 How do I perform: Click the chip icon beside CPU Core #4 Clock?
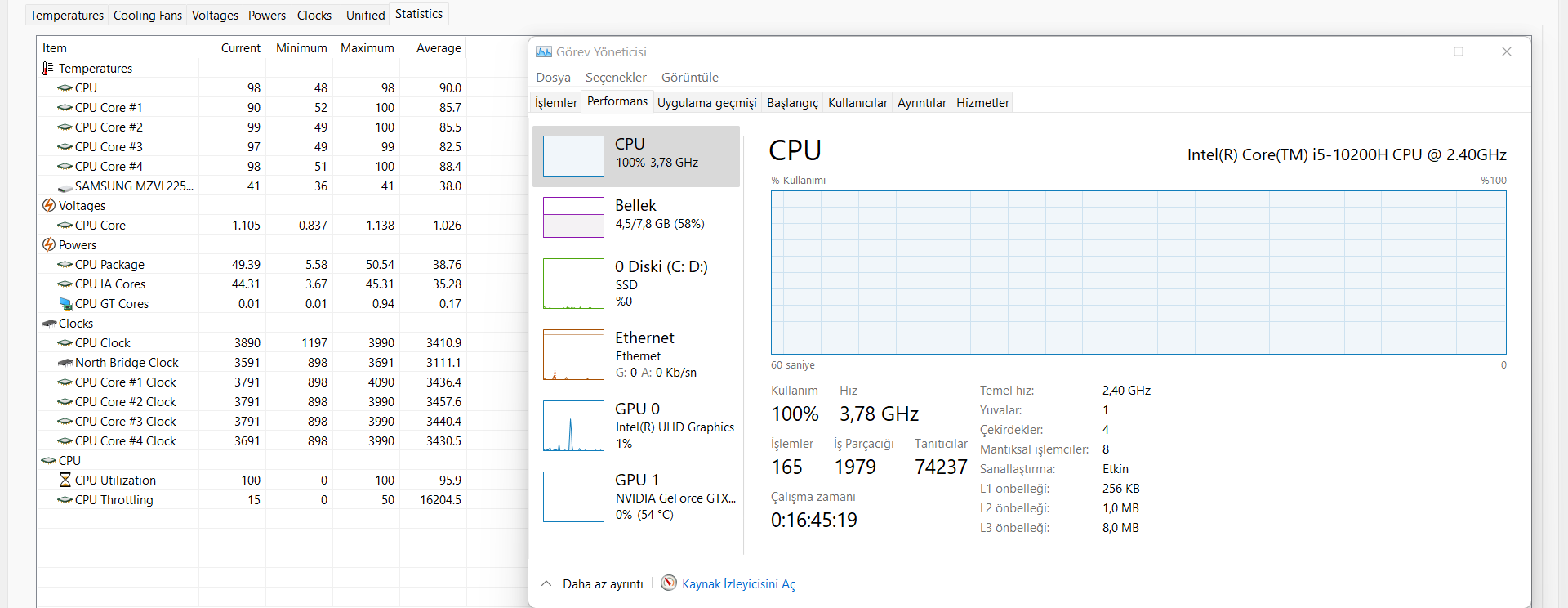65,441
